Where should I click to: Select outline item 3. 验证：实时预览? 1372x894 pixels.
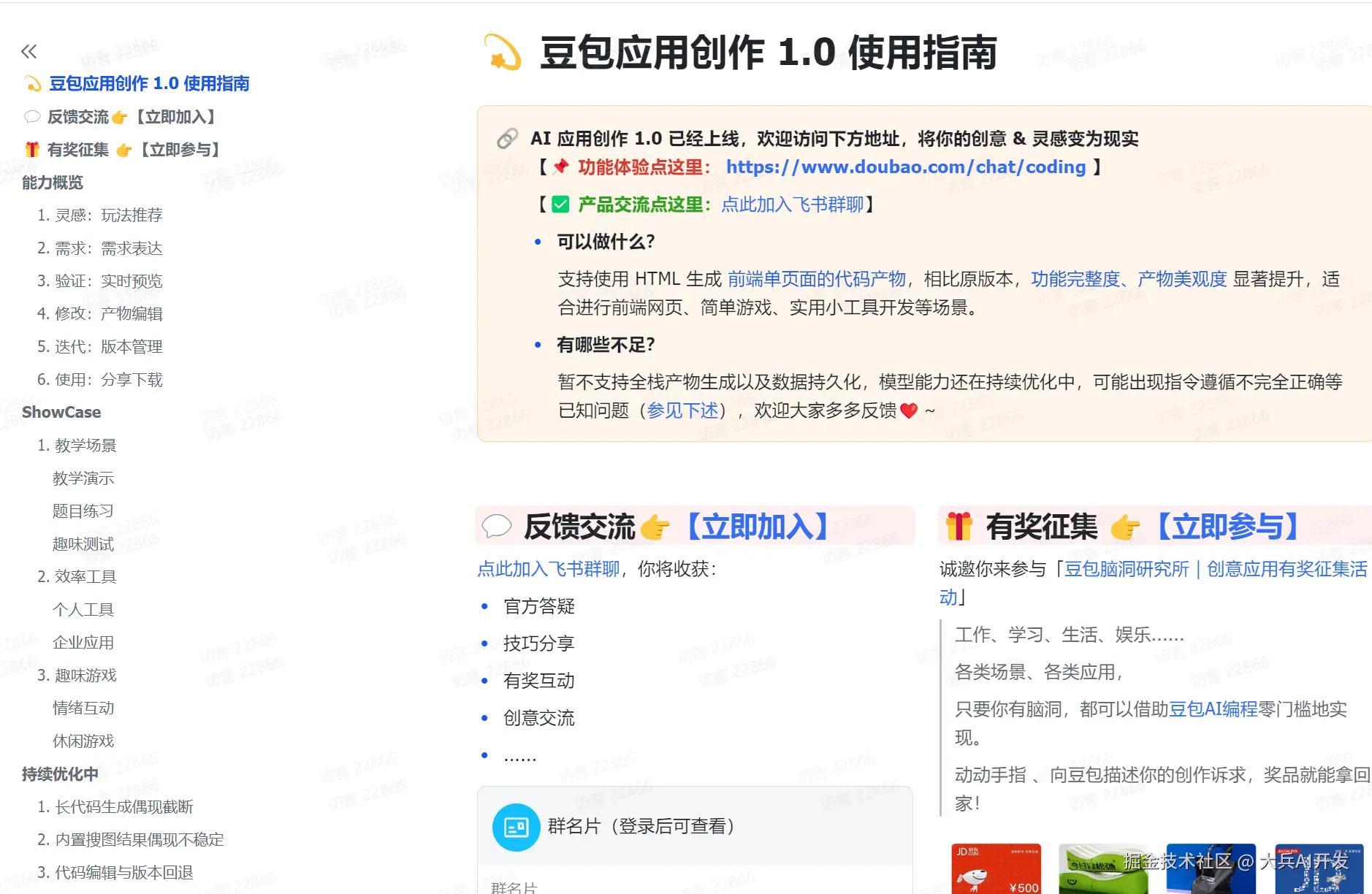(100, 281)
